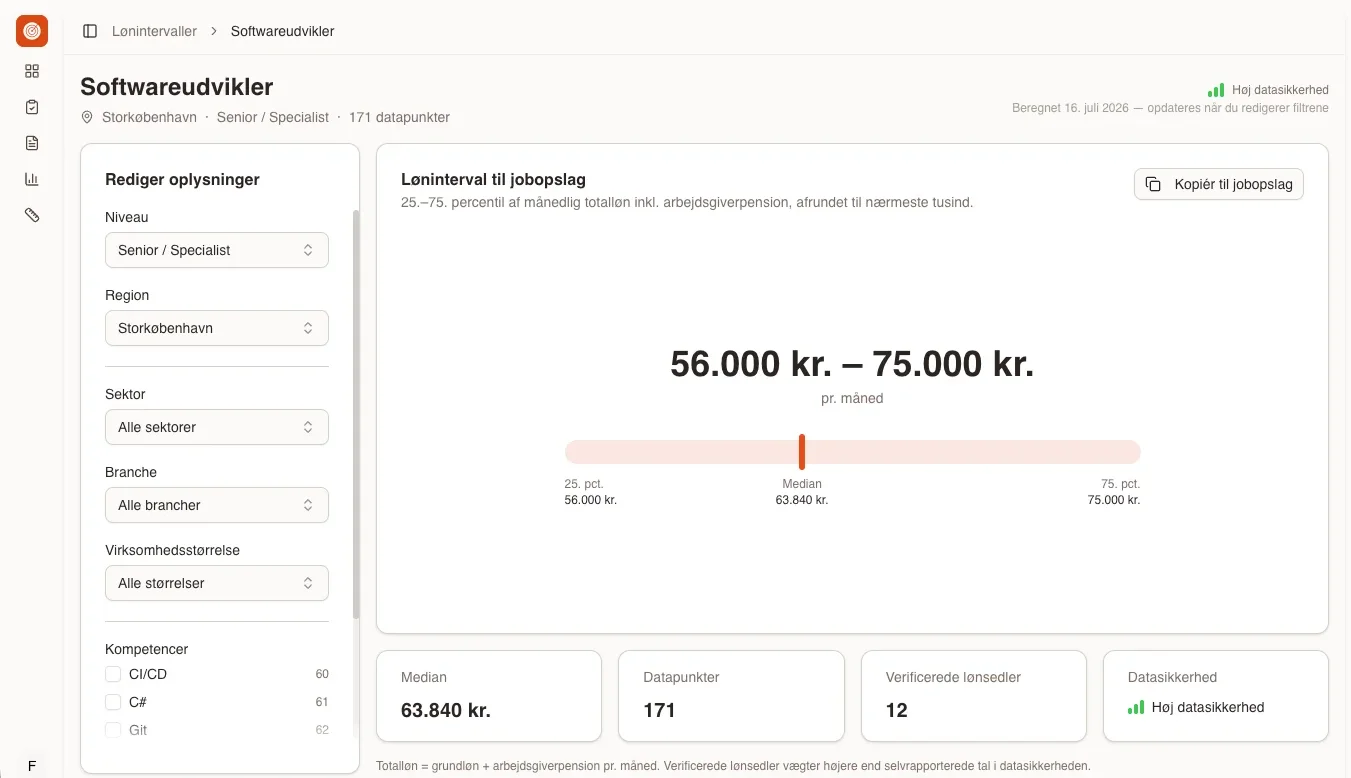Open the ruler icon in sidebar
Screen dimensions: 1351x778
[x=32, y=215]
